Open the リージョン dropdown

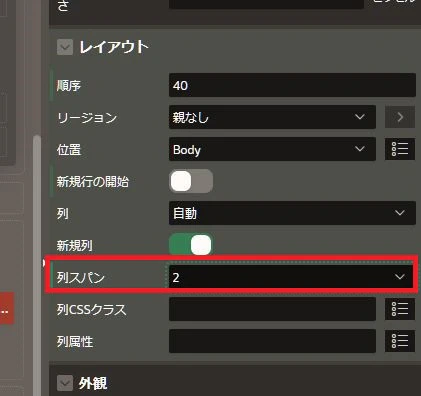point(272,117)
